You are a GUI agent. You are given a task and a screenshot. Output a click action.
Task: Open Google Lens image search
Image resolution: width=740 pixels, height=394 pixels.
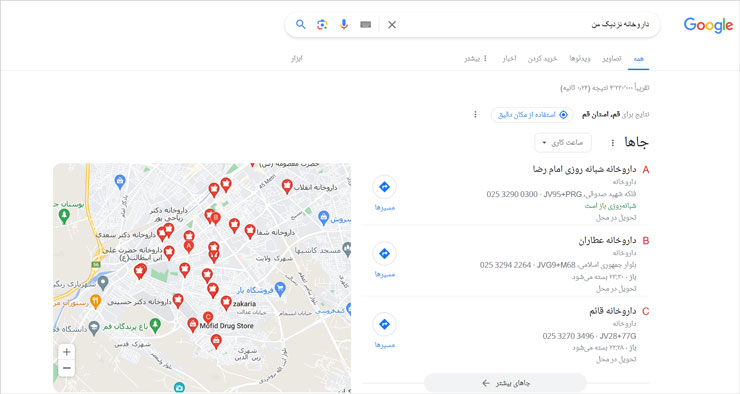322,25
